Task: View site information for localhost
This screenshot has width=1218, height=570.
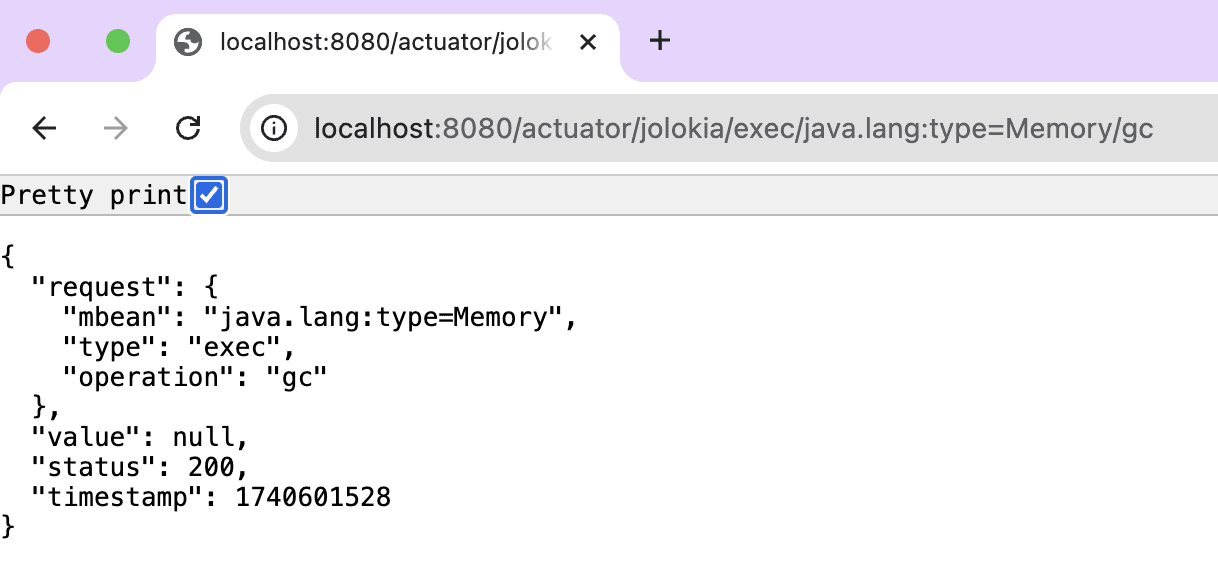Action: coord(273,128)
